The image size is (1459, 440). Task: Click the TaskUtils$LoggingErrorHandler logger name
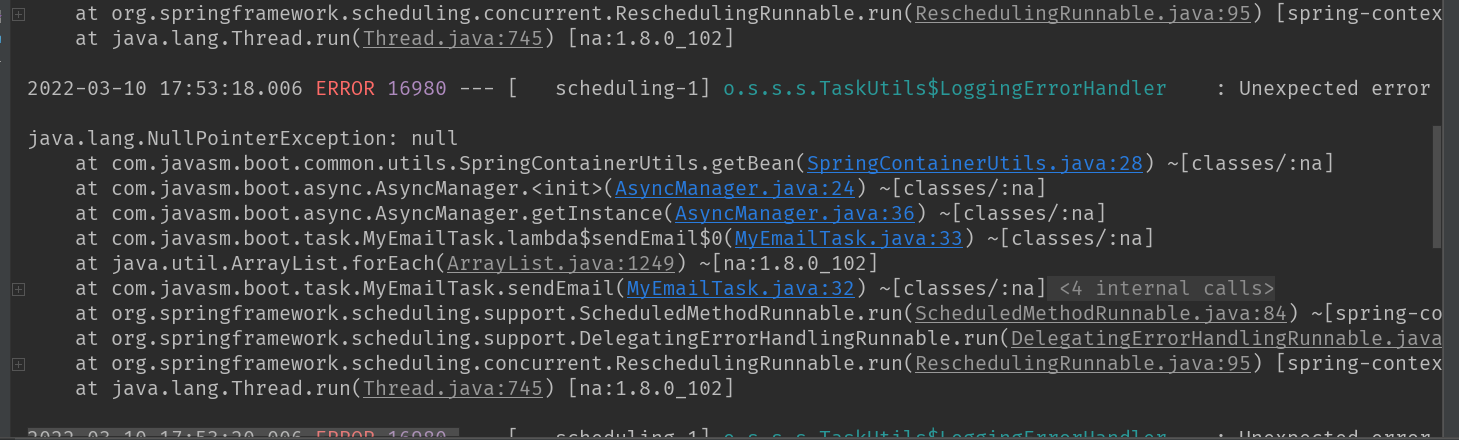point(944,88)
